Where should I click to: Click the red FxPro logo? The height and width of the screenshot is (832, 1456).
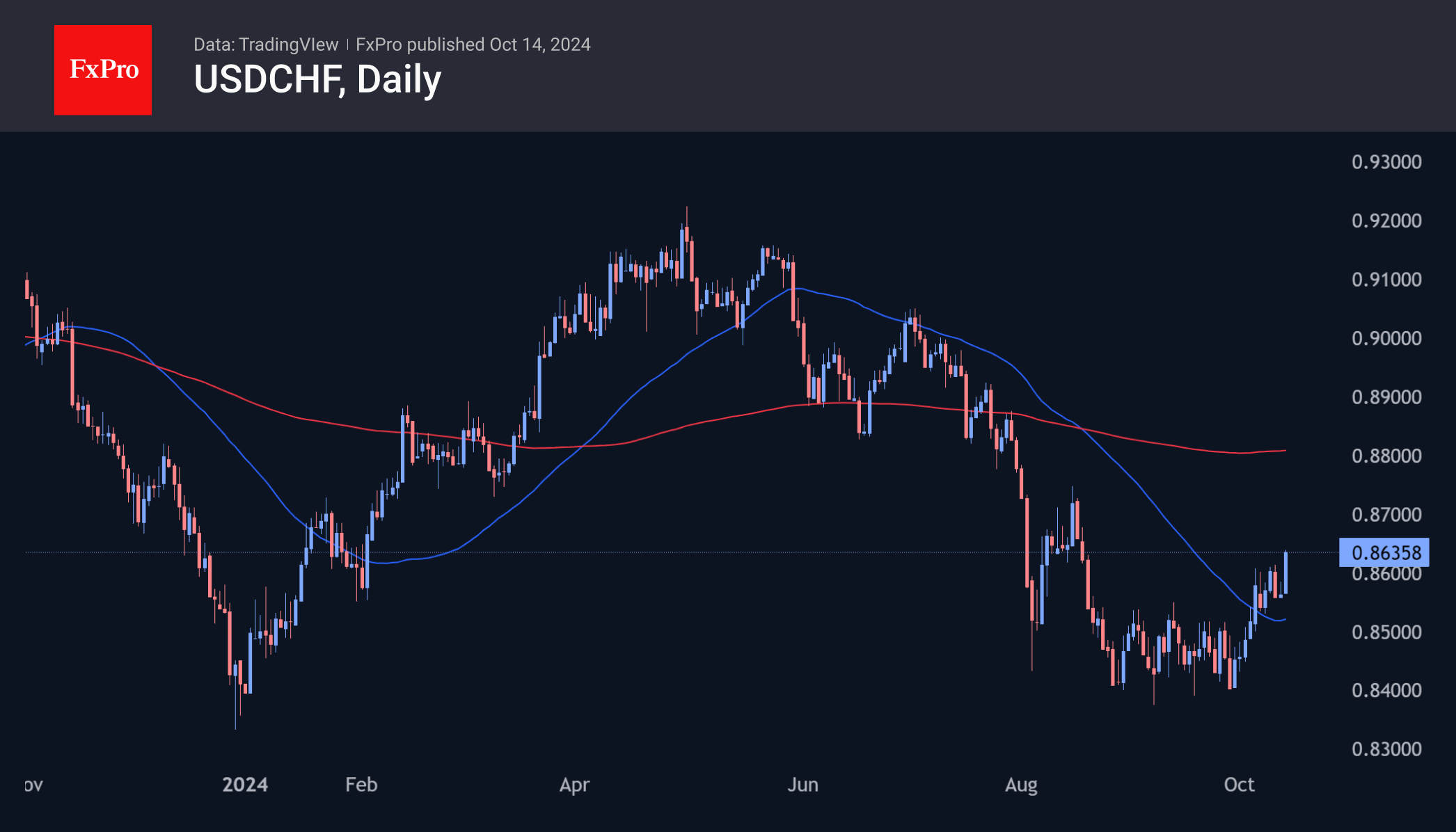click(103, 70)
